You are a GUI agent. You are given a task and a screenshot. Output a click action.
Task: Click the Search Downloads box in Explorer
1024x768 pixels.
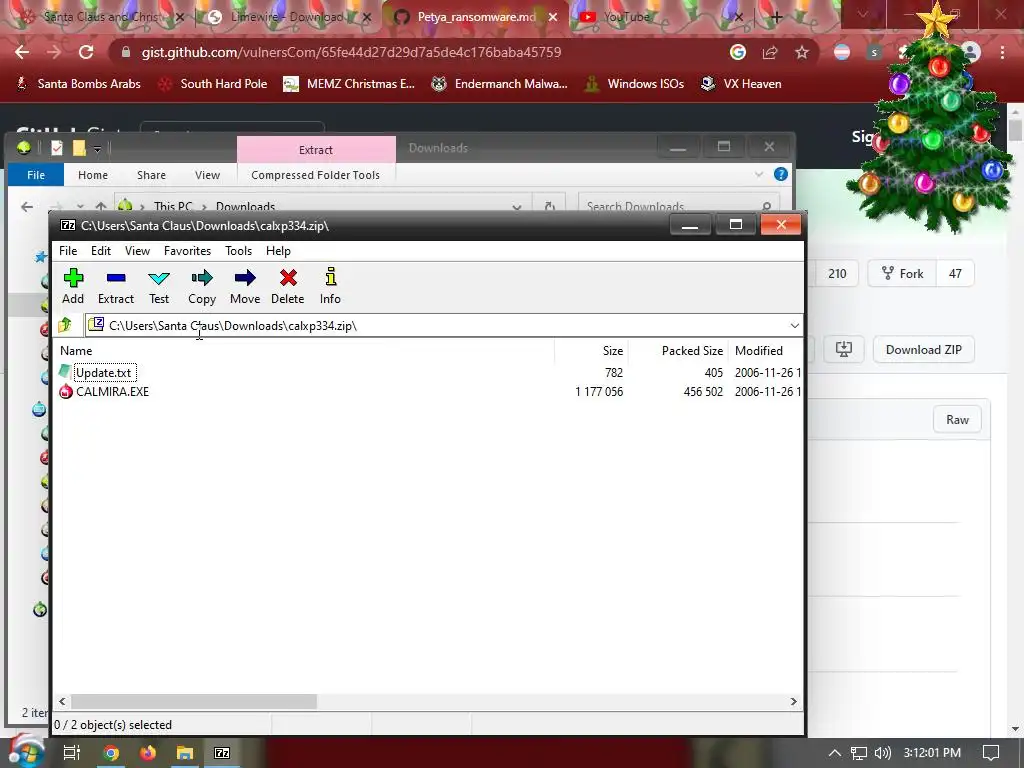679,205
